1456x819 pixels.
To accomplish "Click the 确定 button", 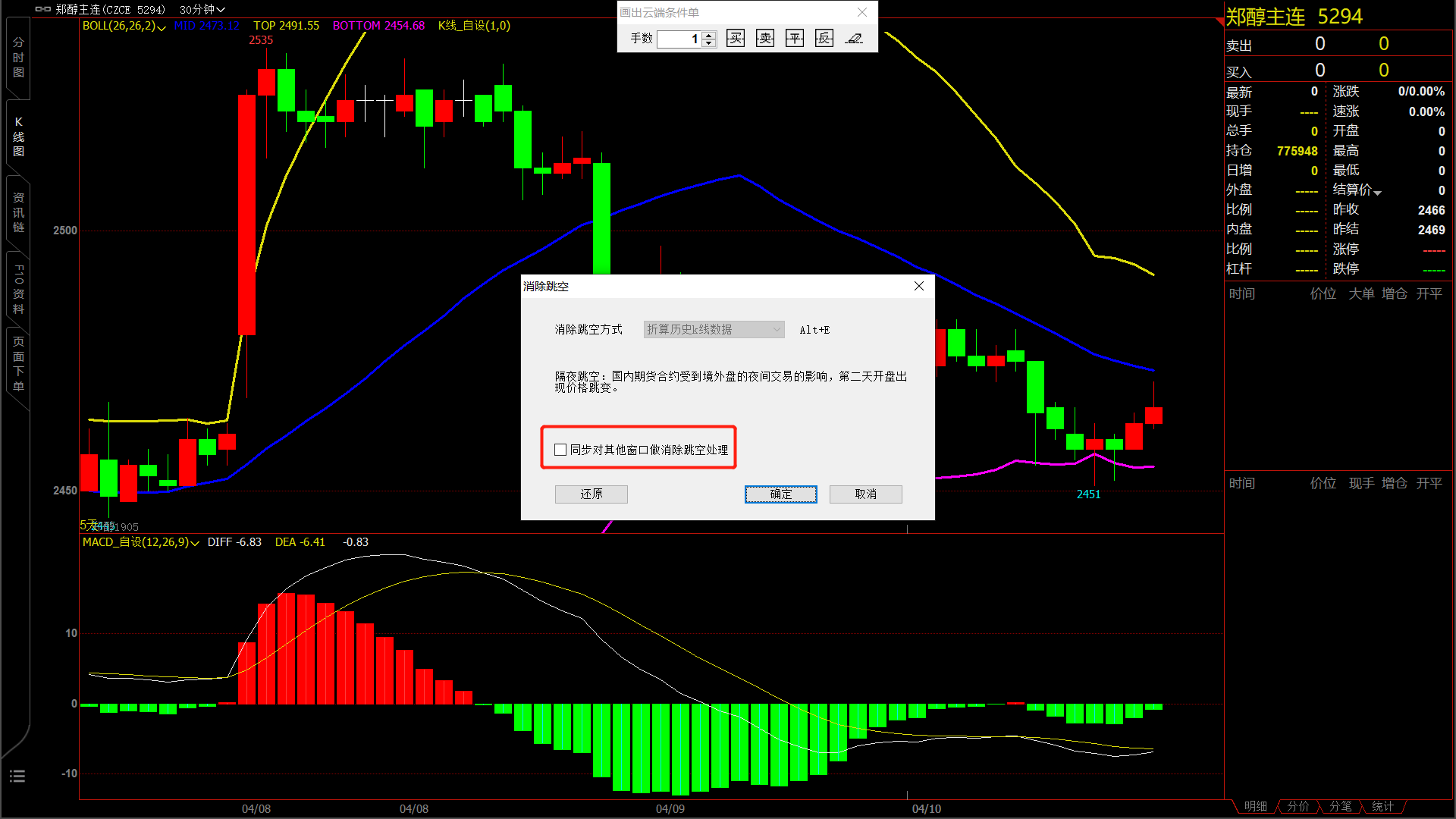I will click(780, 494).
